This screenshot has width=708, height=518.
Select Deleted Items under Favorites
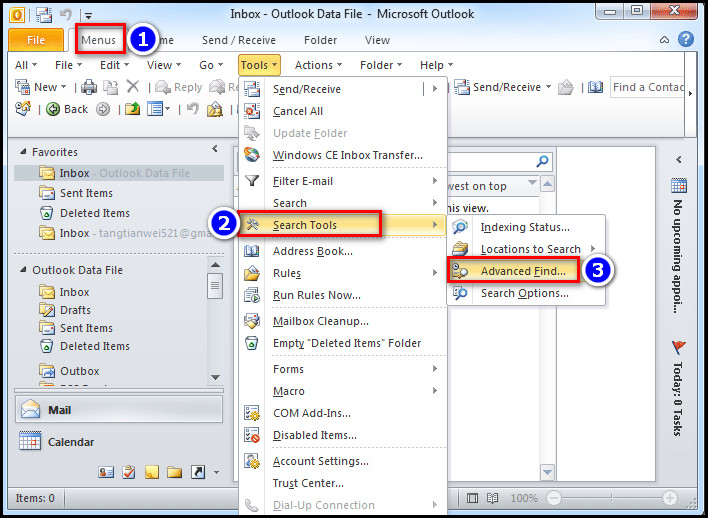[x=84, y=213]
